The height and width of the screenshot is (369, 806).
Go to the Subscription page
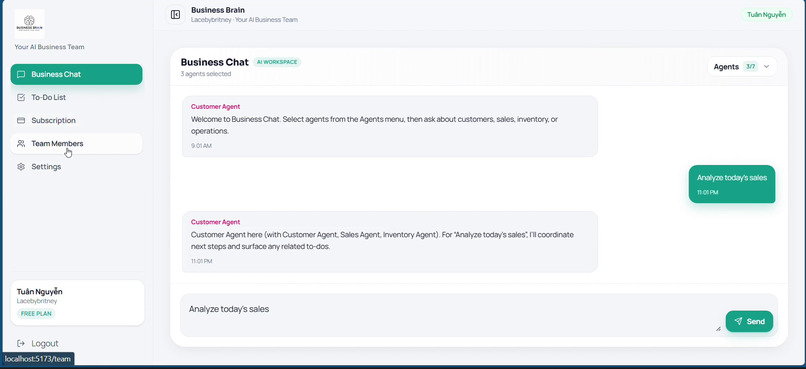click(x=77, y=120)
